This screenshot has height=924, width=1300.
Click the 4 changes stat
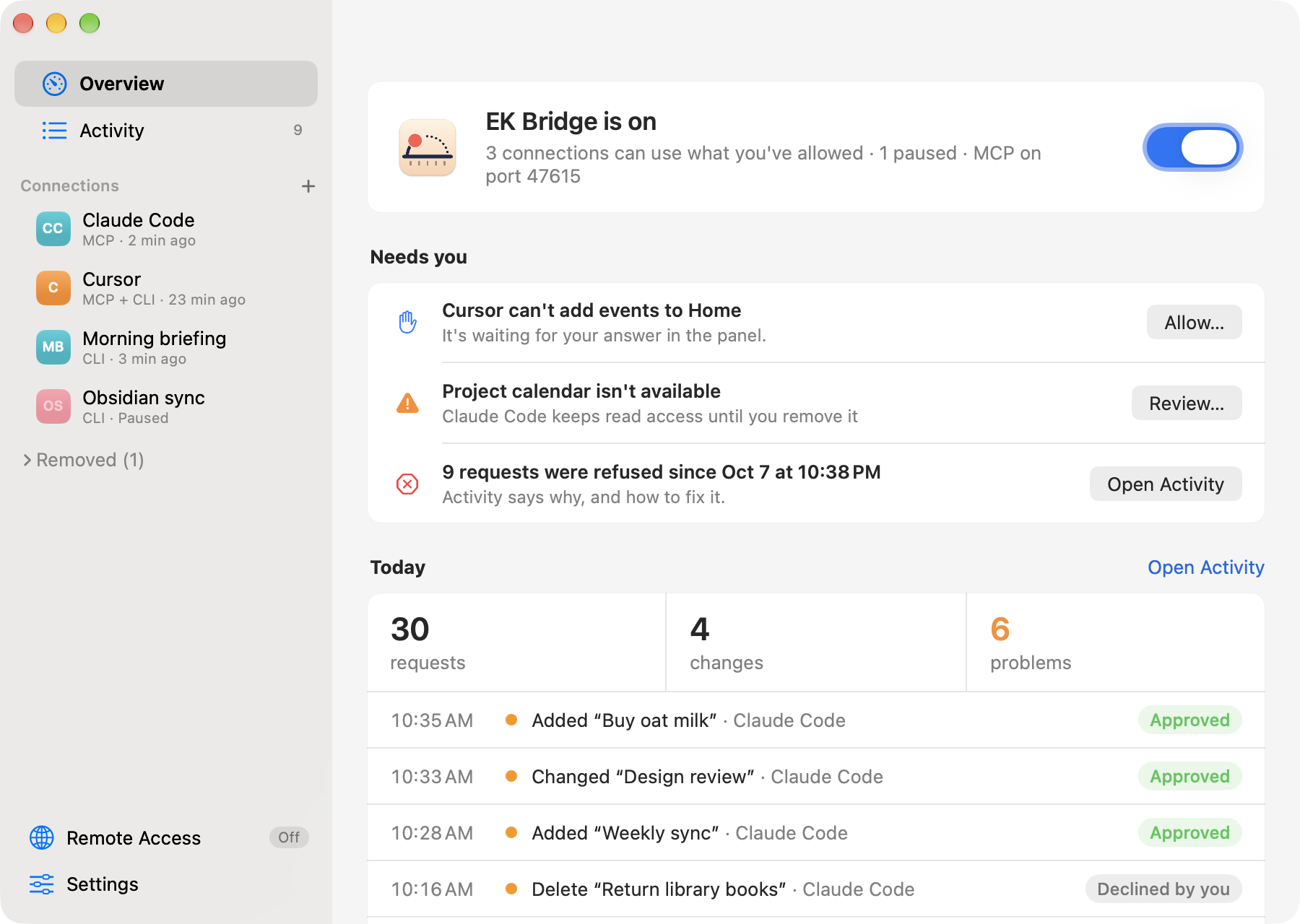[x=816, y=642]
